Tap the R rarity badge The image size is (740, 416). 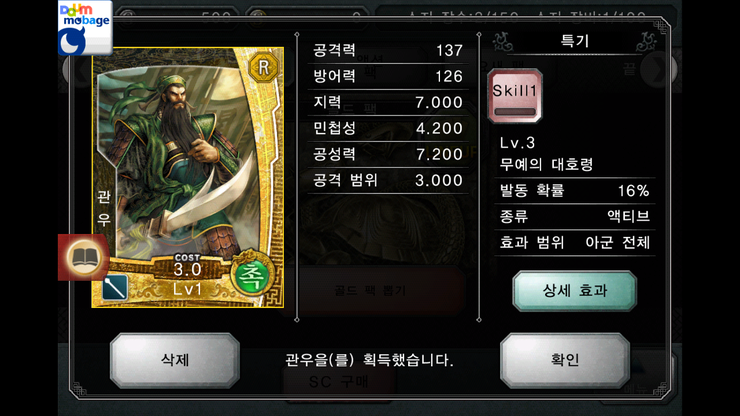(263, 68)
